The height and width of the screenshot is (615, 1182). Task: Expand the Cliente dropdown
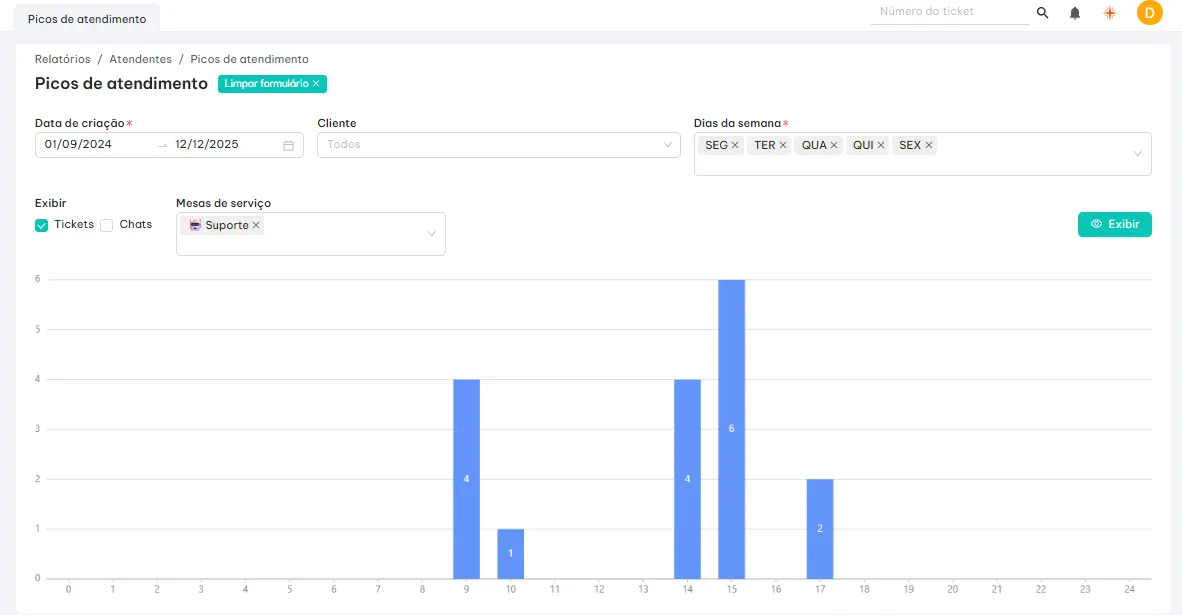click(668, 145)
